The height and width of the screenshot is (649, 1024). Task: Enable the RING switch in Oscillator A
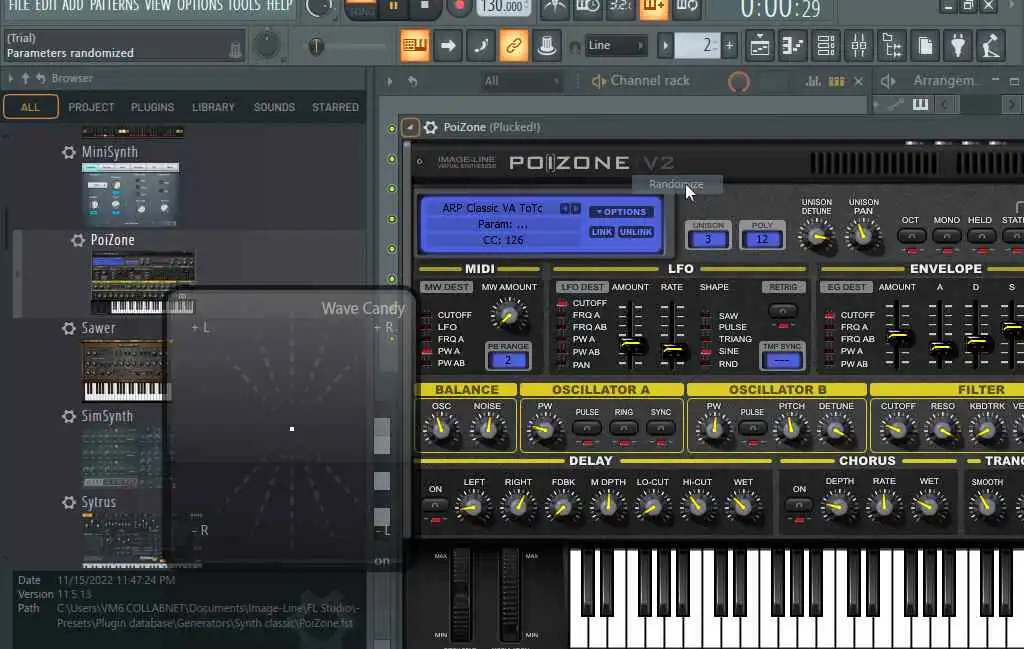(x=624, y=428)
